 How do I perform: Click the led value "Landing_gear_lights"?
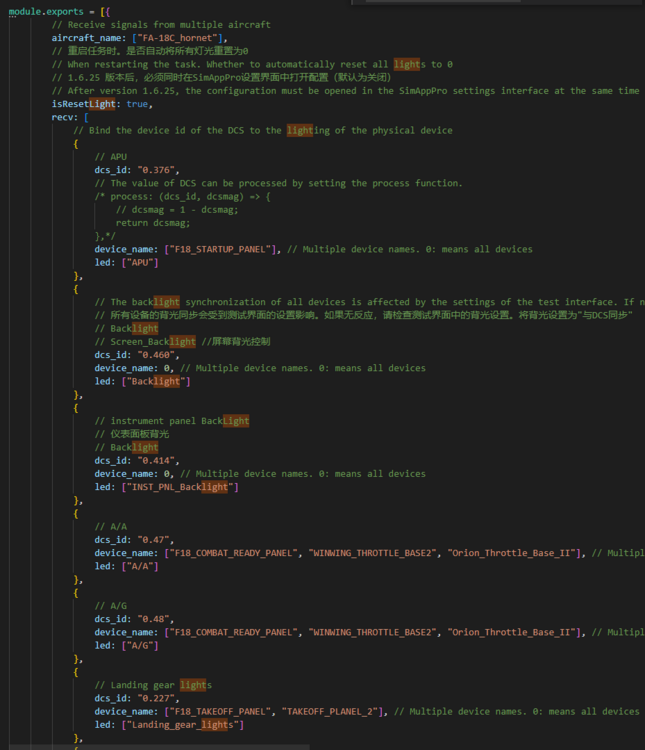183,725
